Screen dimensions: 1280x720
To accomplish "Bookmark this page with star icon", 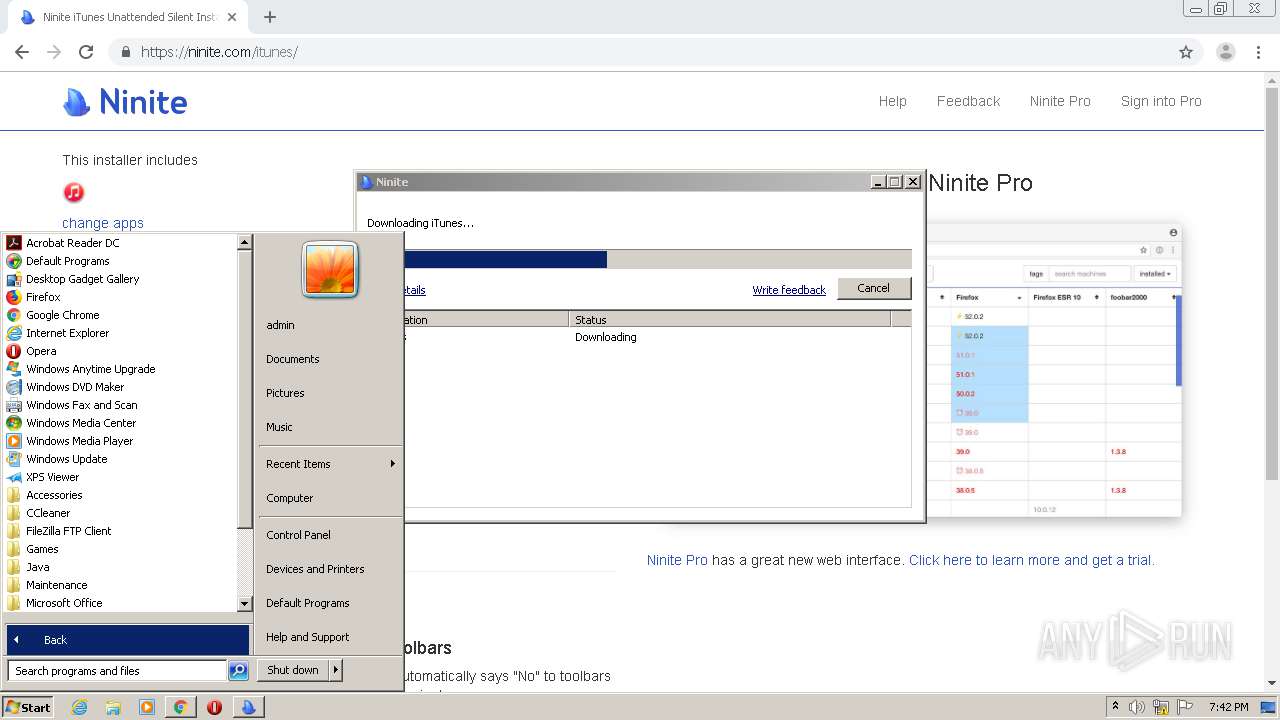I will click(1186, 52).
